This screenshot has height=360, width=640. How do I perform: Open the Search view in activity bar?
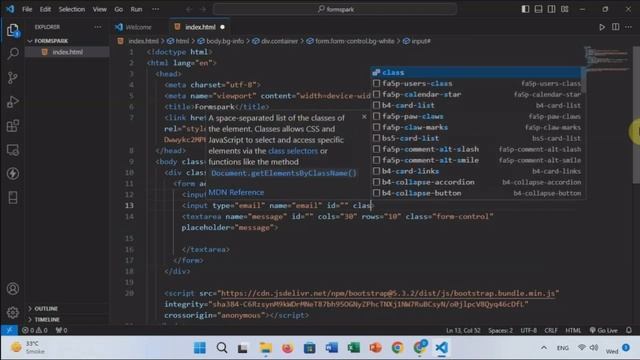(x=13, y=53)
